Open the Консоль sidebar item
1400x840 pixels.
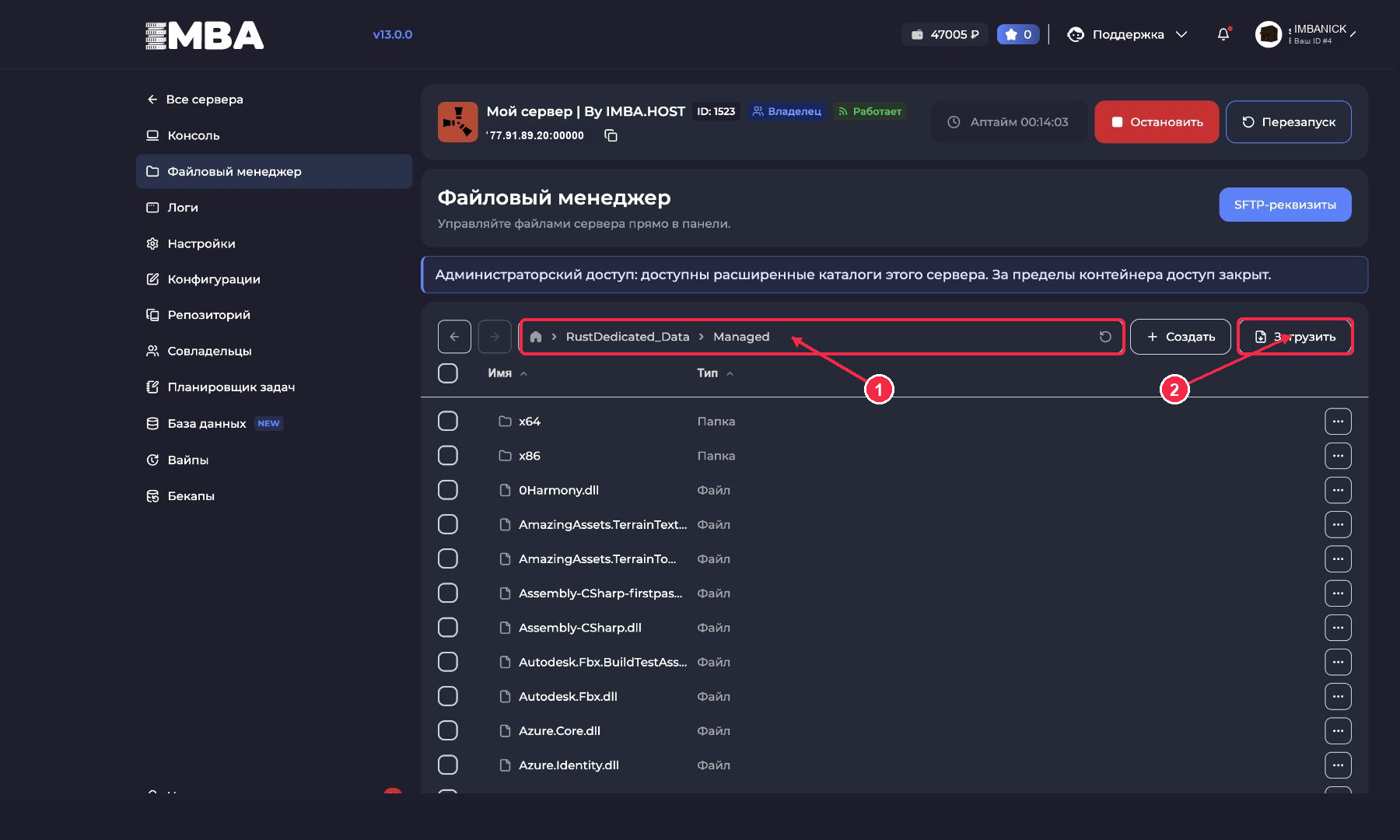click(x=274, y=135)
